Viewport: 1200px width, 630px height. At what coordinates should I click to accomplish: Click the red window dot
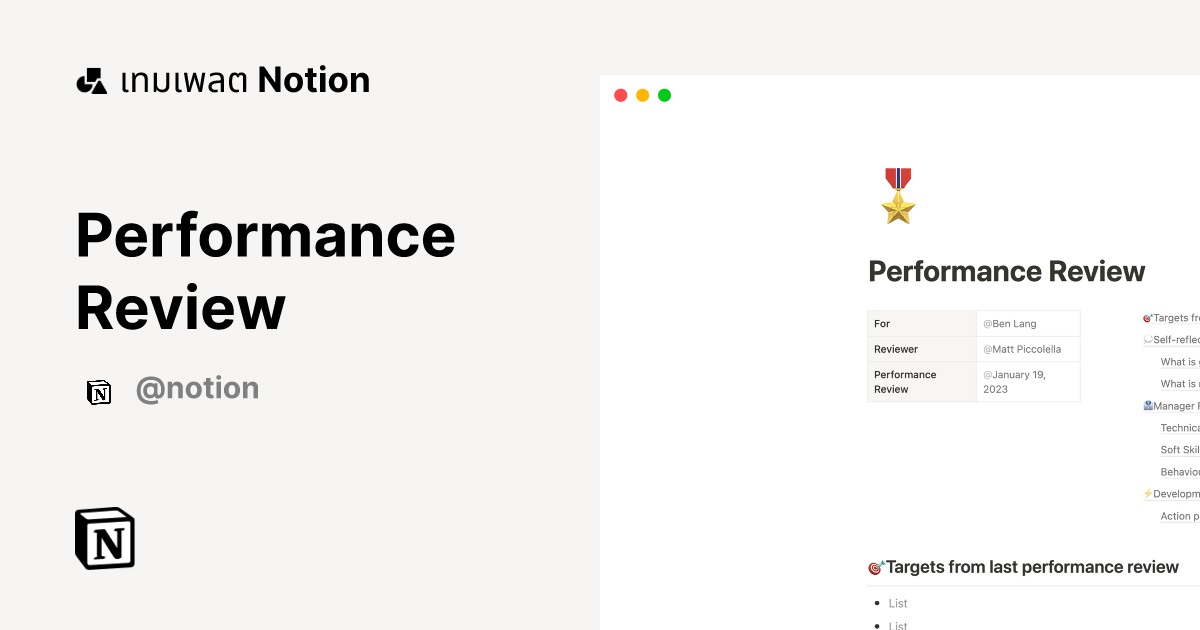click(620, 94)
